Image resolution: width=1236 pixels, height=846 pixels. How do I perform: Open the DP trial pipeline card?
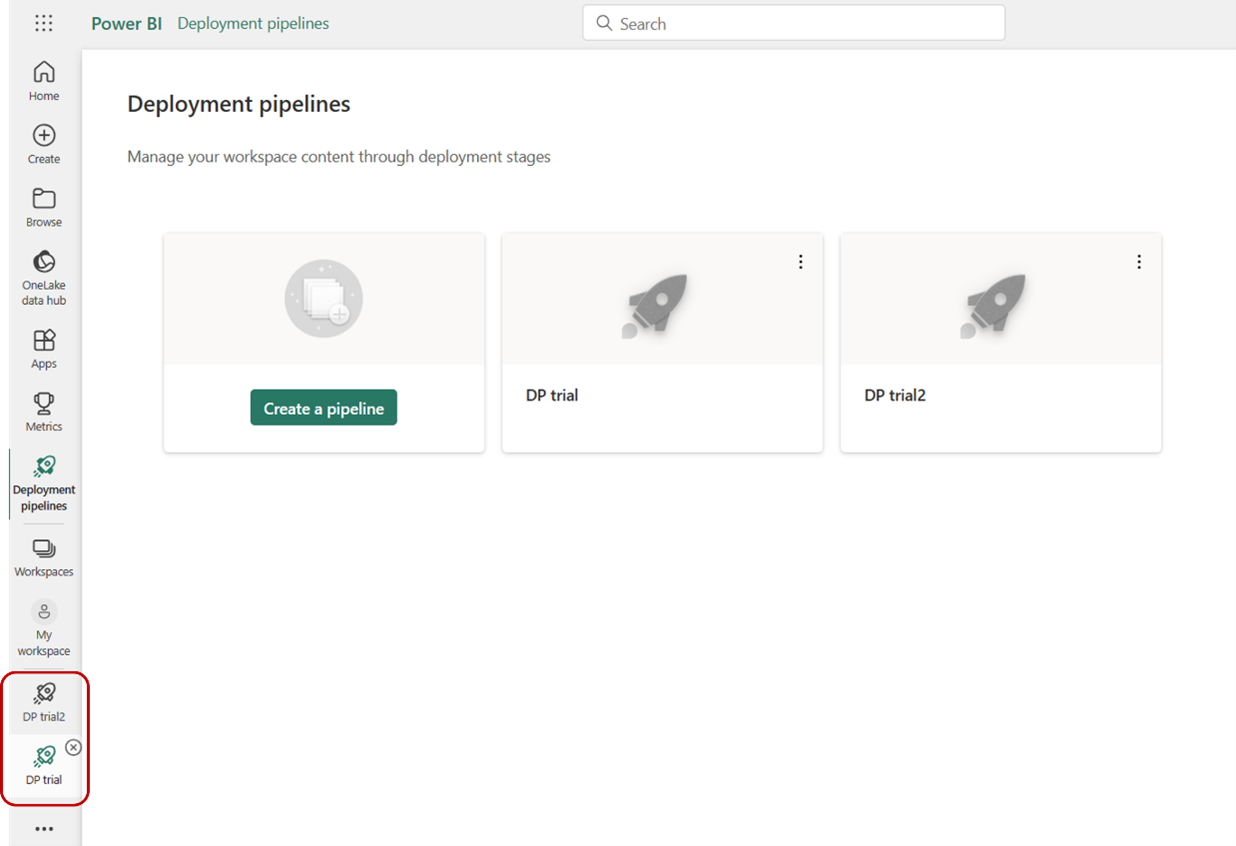[x=662, y=340]
